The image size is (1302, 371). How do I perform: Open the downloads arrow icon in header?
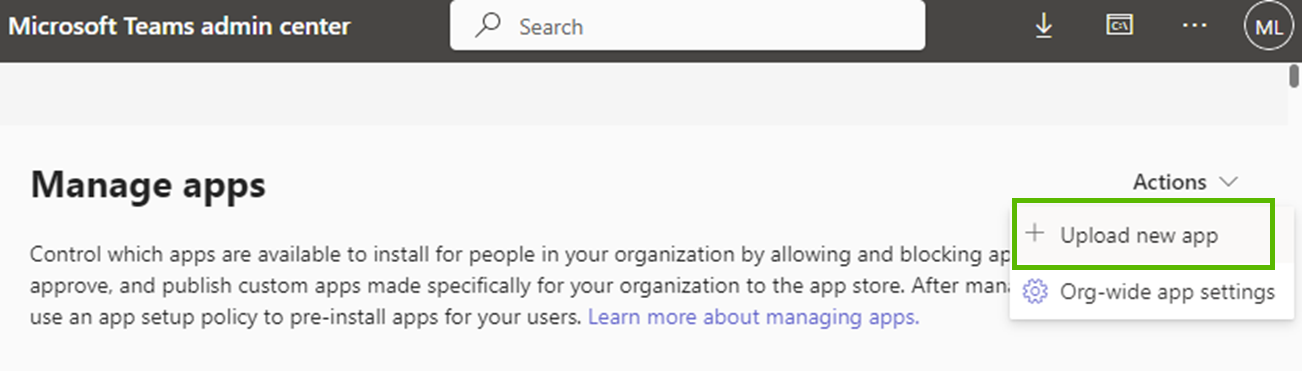tap(1044, 27)
